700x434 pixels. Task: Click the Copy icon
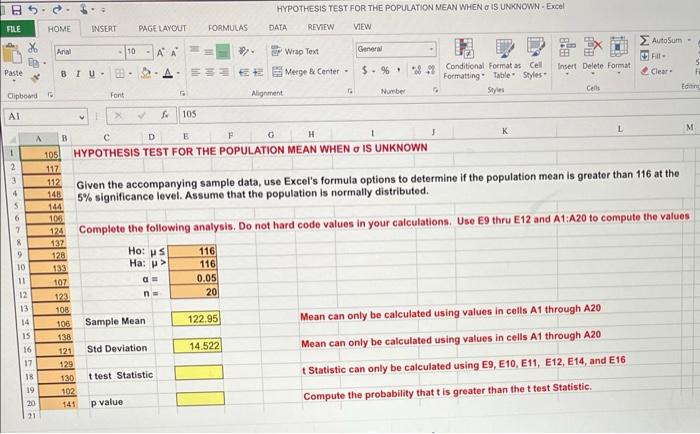click(x=33, y=63)
